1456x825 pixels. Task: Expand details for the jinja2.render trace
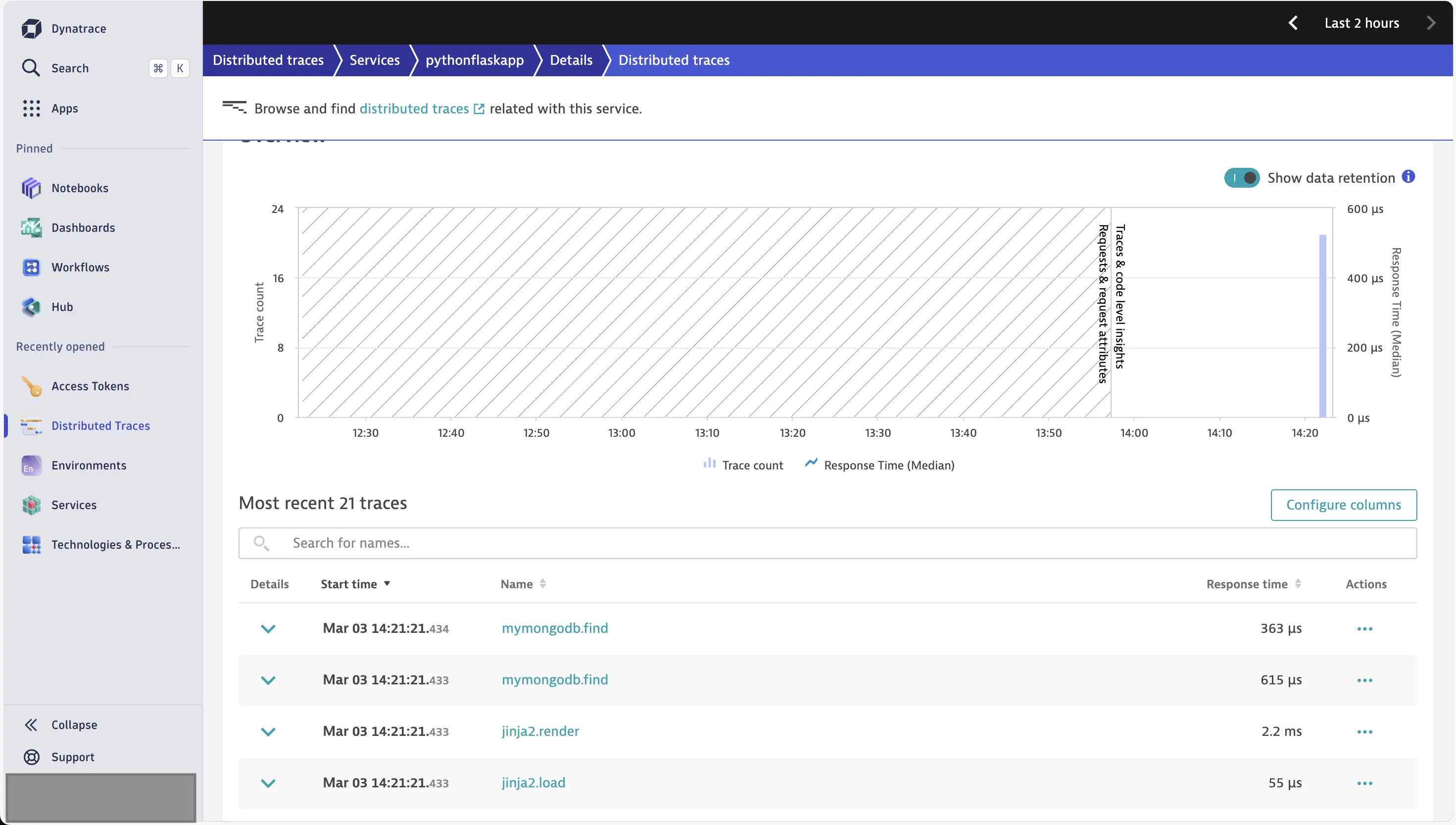[268, 731]
